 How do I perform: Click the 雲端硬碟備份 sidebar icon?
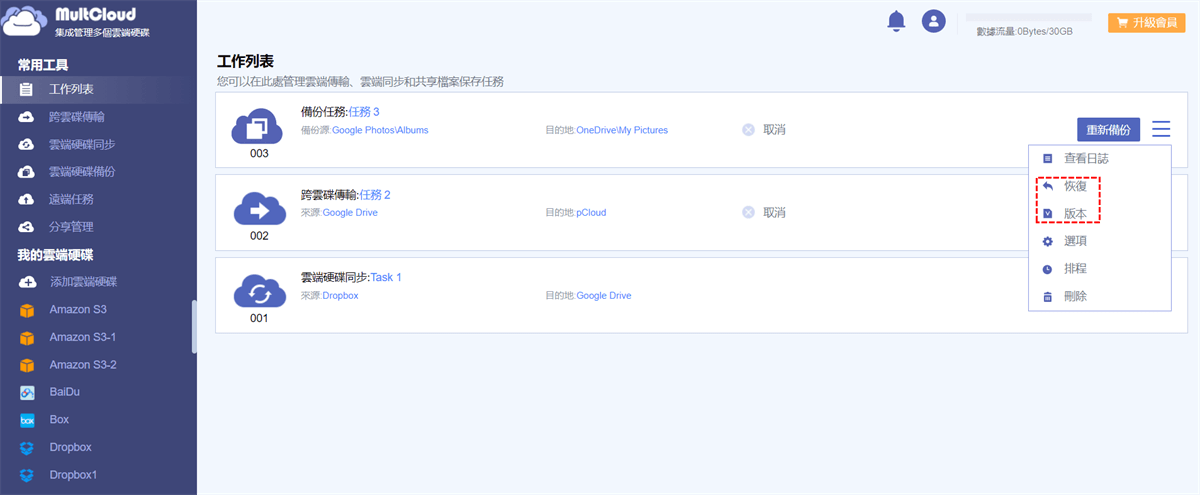27,172
